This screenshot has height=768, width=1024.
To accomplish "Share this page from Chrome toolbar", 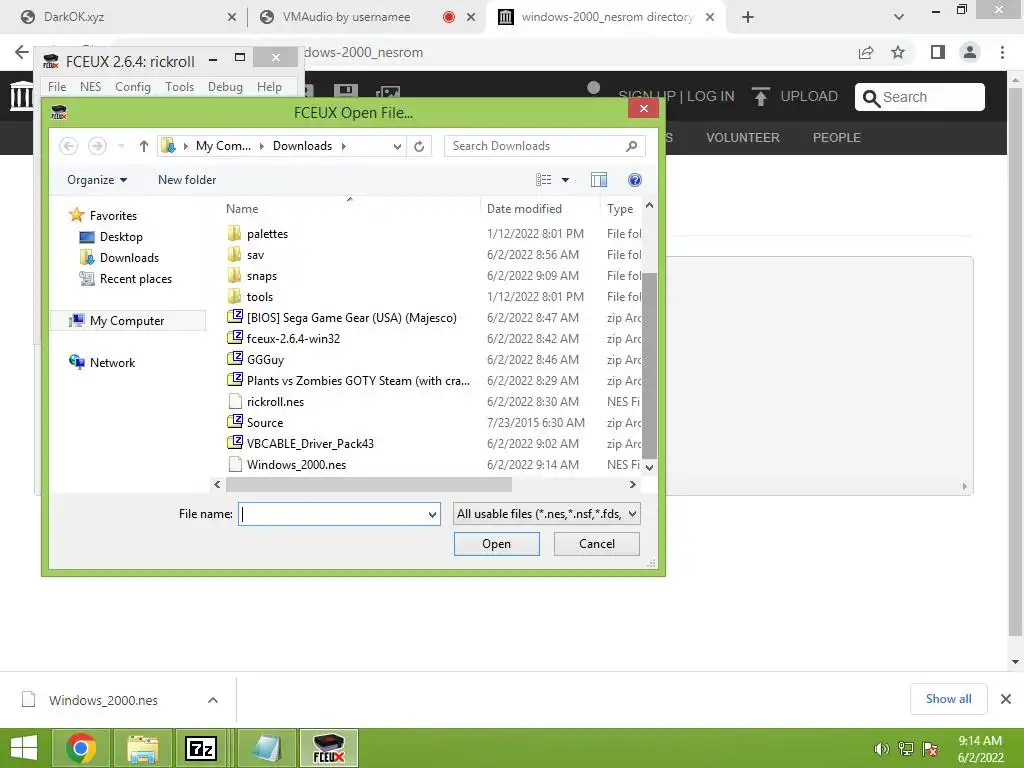I will pos(866,52).
